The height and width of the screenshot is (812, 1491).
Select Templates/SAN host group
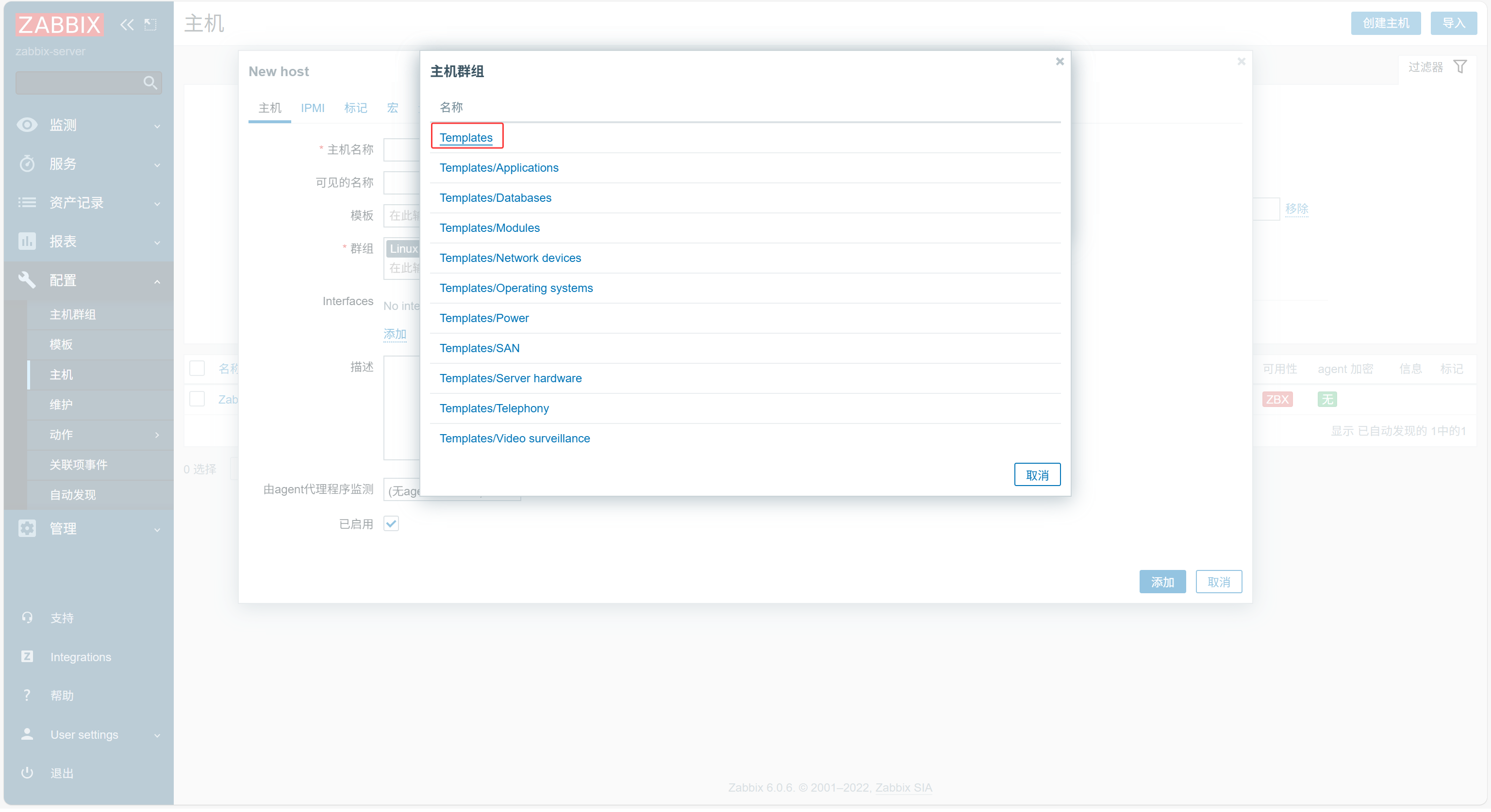(480, 348)
